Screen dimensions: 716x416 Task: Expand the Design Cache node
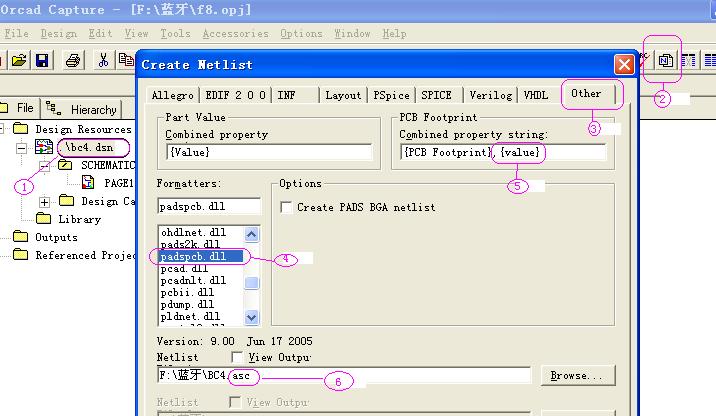[44, 202]
